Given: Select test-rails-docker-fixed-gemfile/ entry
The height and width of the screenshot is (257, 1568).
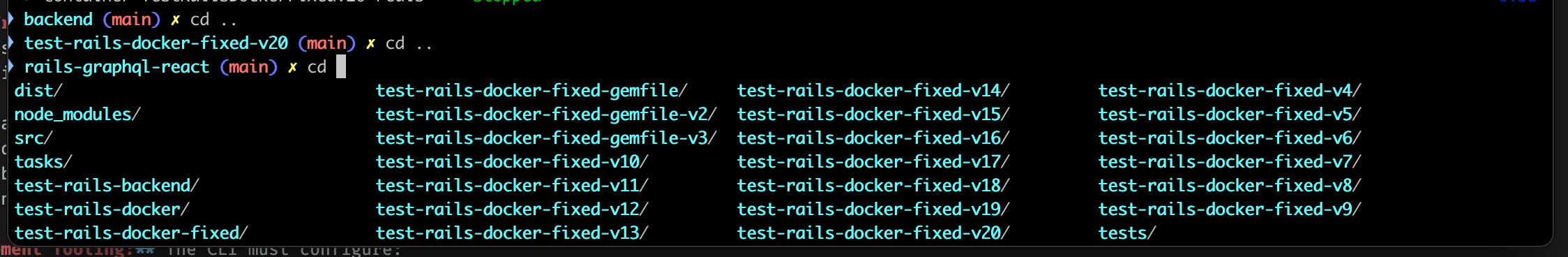Looking at the screenshot, I should click(x=532, y=91).
